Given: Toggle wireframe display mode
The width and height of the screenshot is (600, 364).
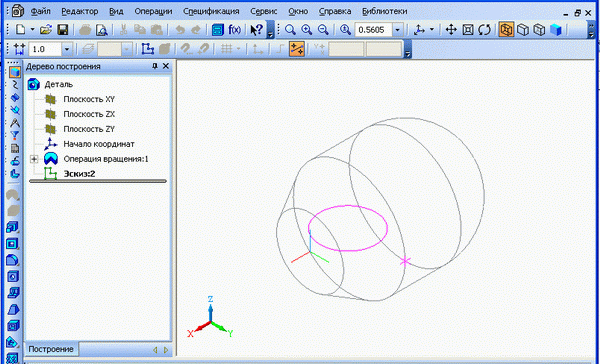Looking at the screenshot, I should [506, 30].
